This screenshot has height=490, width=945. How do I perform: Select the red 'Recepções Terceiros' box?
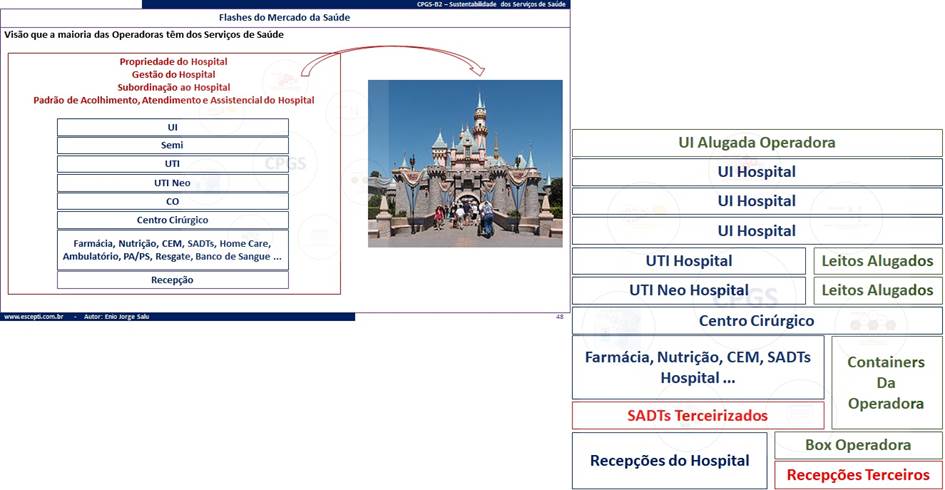click(858, 475)
